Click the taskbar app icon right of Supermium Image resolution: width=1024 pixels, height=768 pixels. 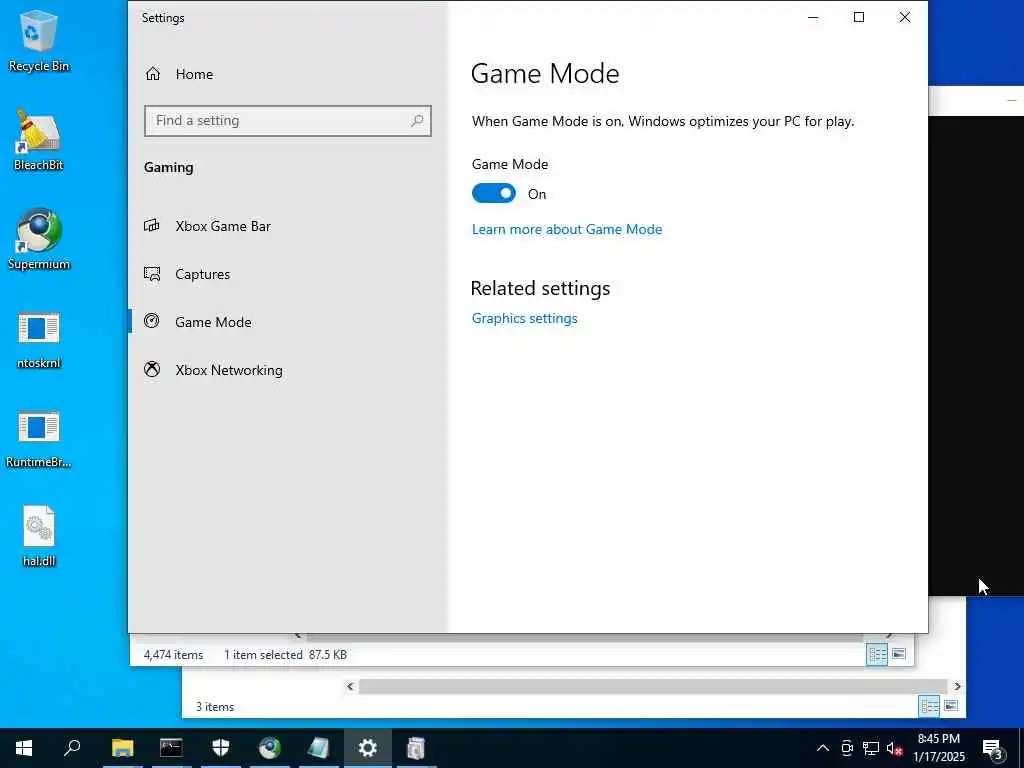319,748
